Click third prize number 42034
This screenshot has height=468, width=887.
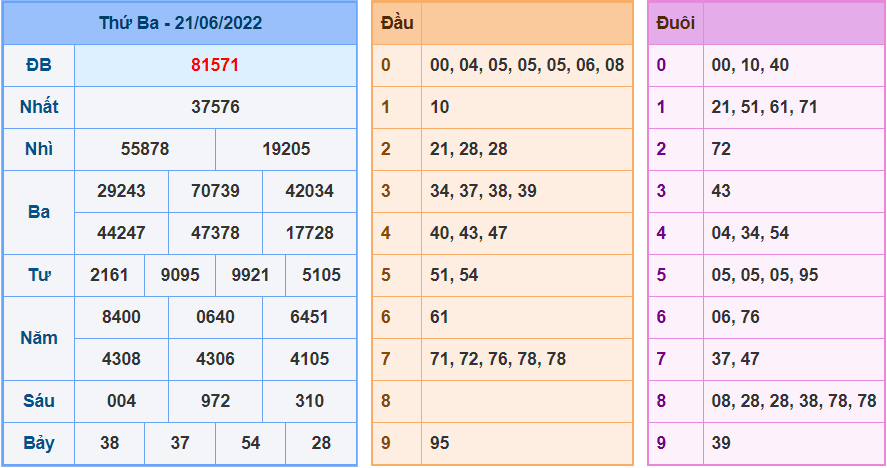coord(309,191)
